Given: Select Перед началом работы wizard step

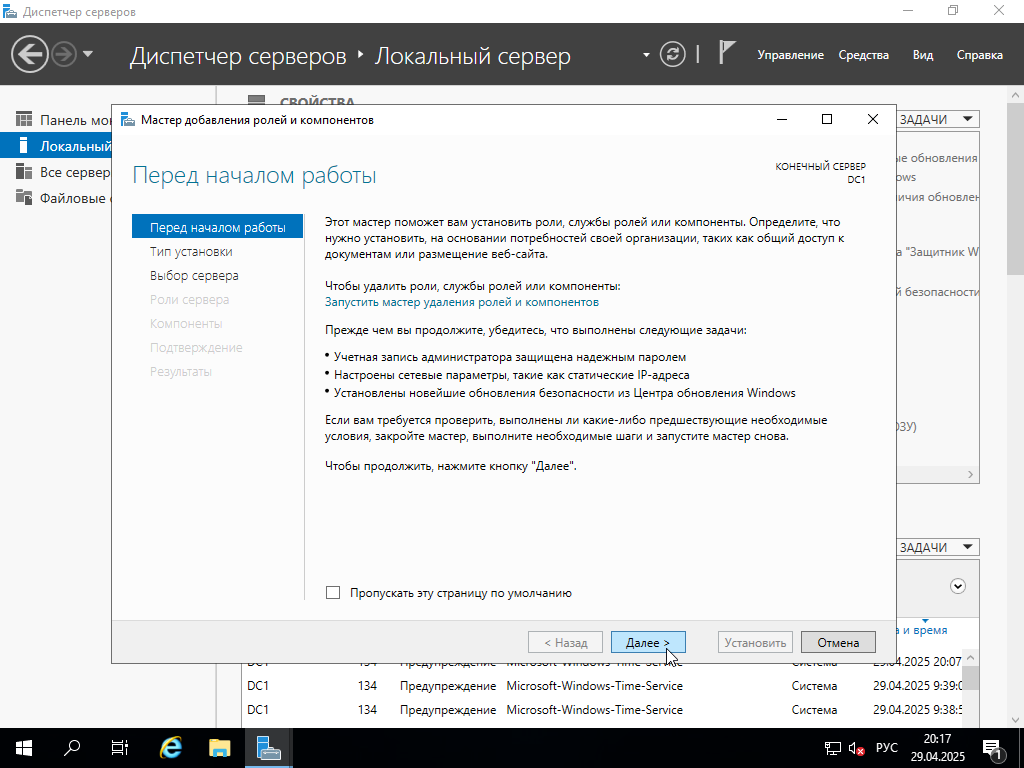Looking at the screenshot, I should (217, 227).
